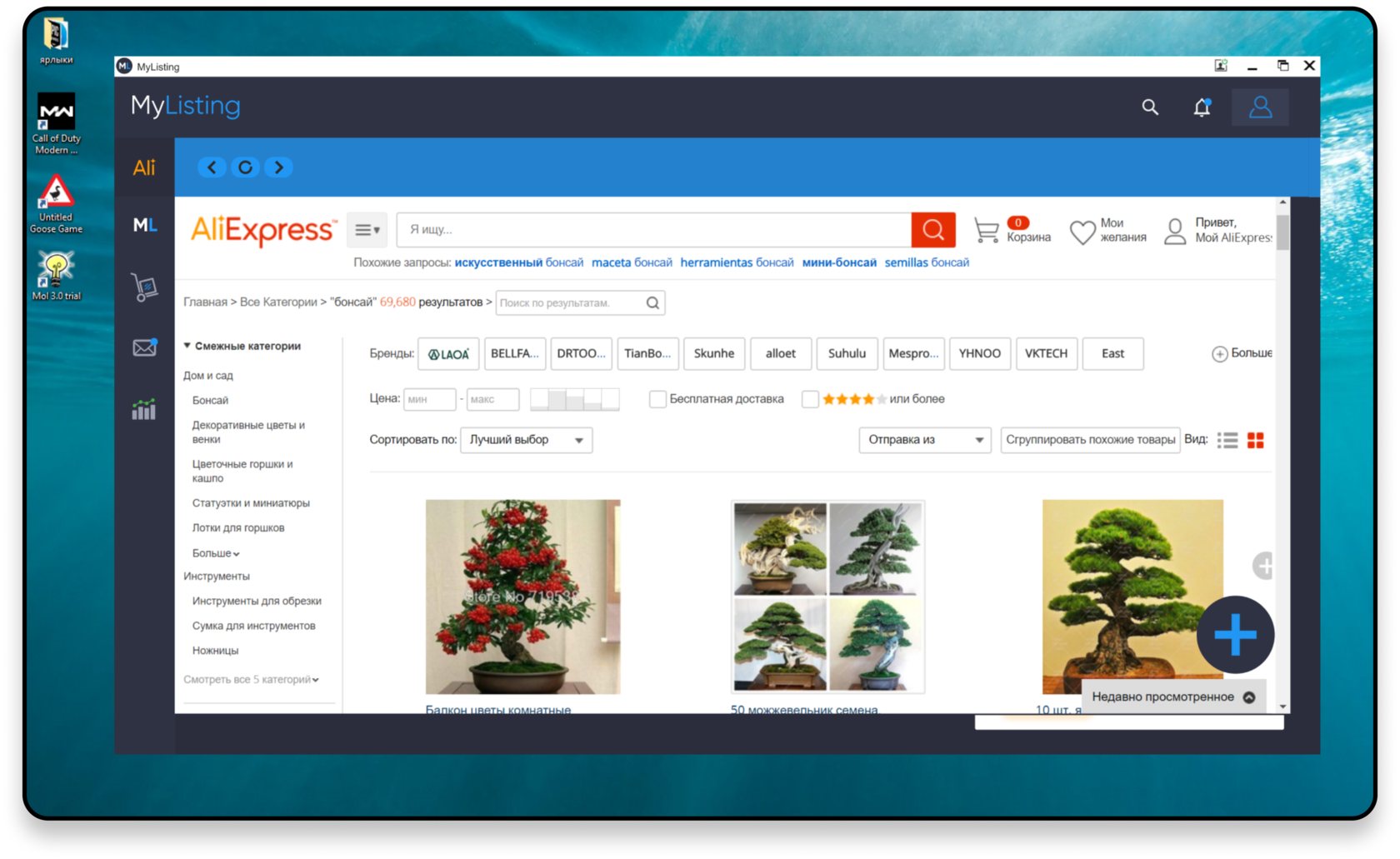Filter by the alloet brand
The width and height of the screenshot is (1400, 859).
(x=781, y=354)
